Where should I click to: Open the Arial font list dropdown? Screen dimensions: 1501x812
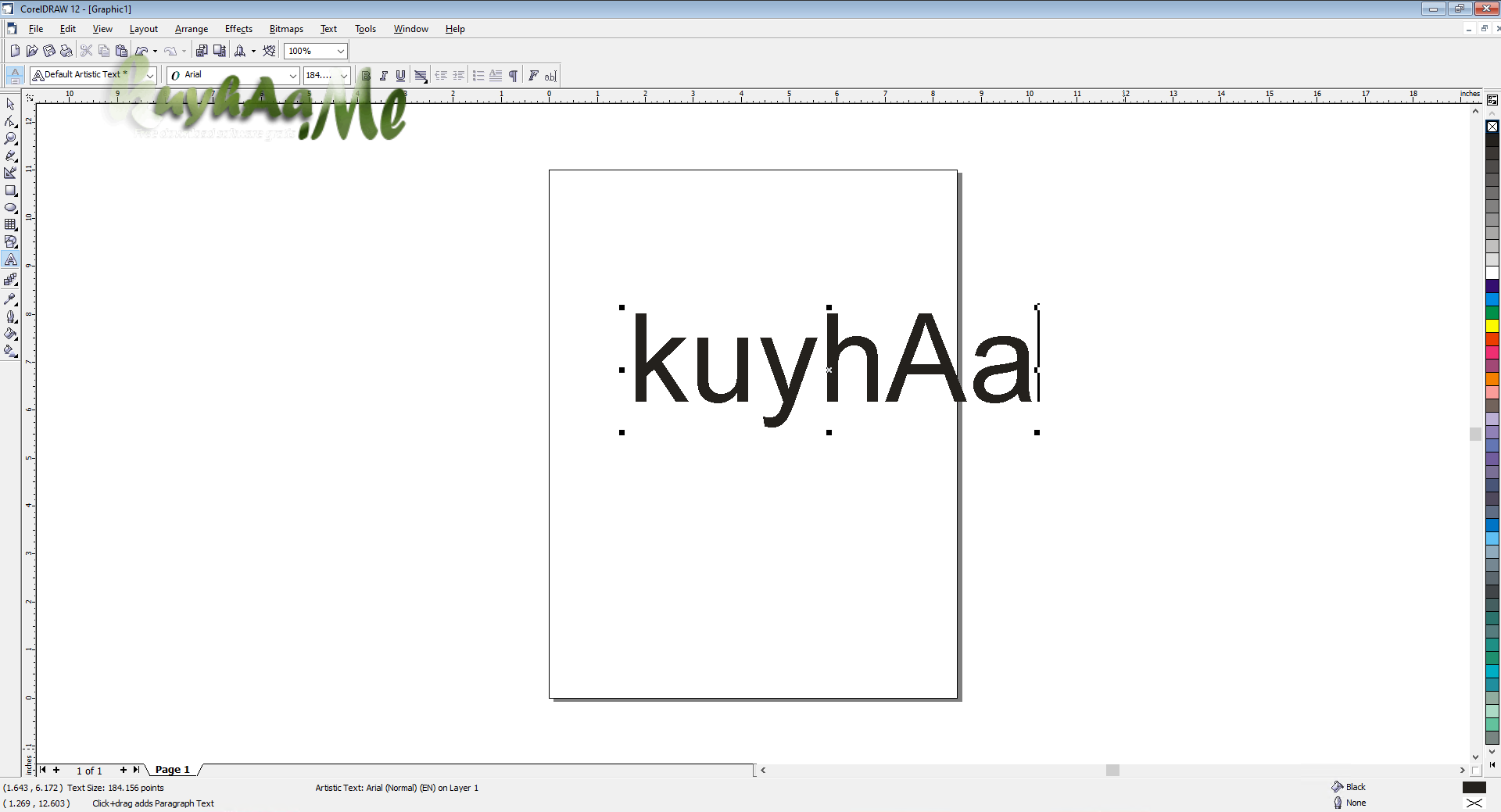(293, 76)
